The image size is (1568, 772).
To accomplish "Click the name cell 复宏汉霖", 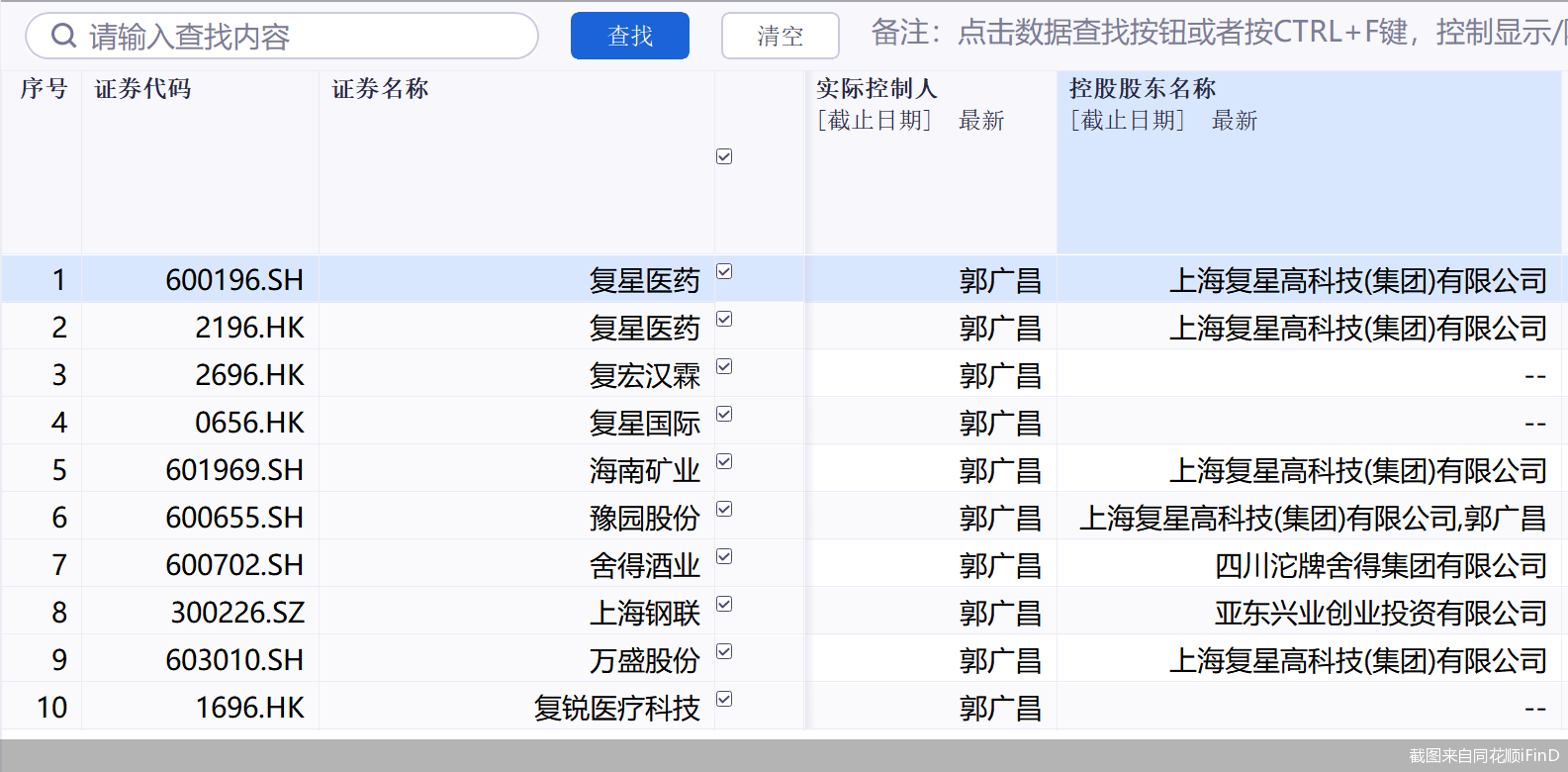I will (516, 375).
